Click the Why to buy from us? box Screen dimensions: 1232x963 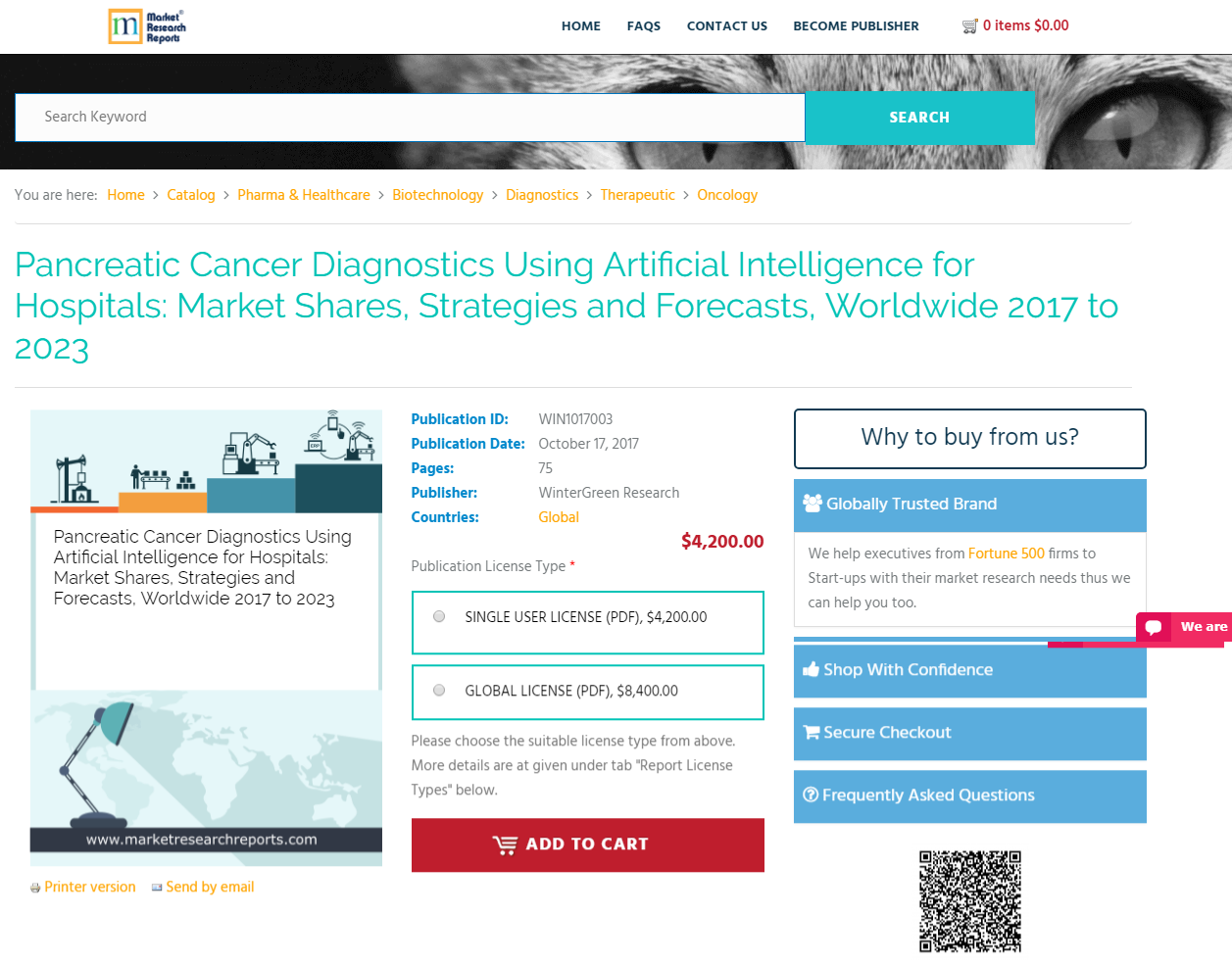(970, 438)
